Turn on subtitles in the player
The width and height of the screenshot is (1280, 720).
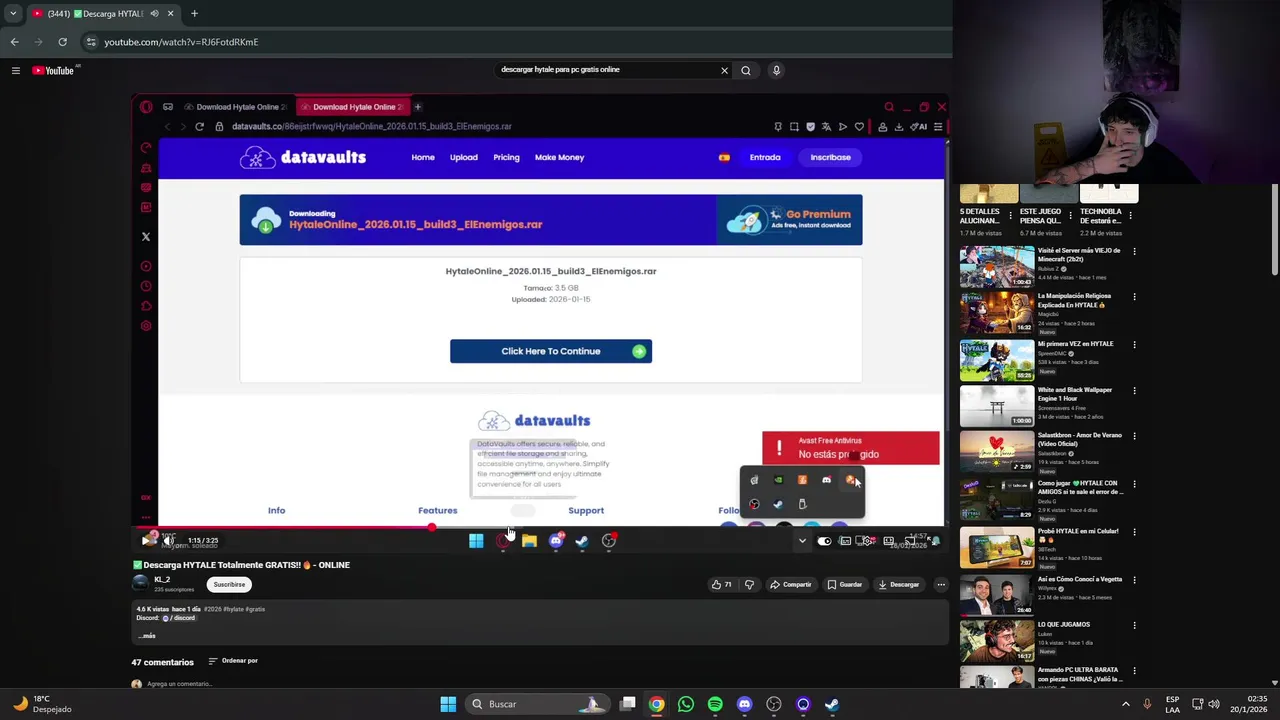click(845, 540)
